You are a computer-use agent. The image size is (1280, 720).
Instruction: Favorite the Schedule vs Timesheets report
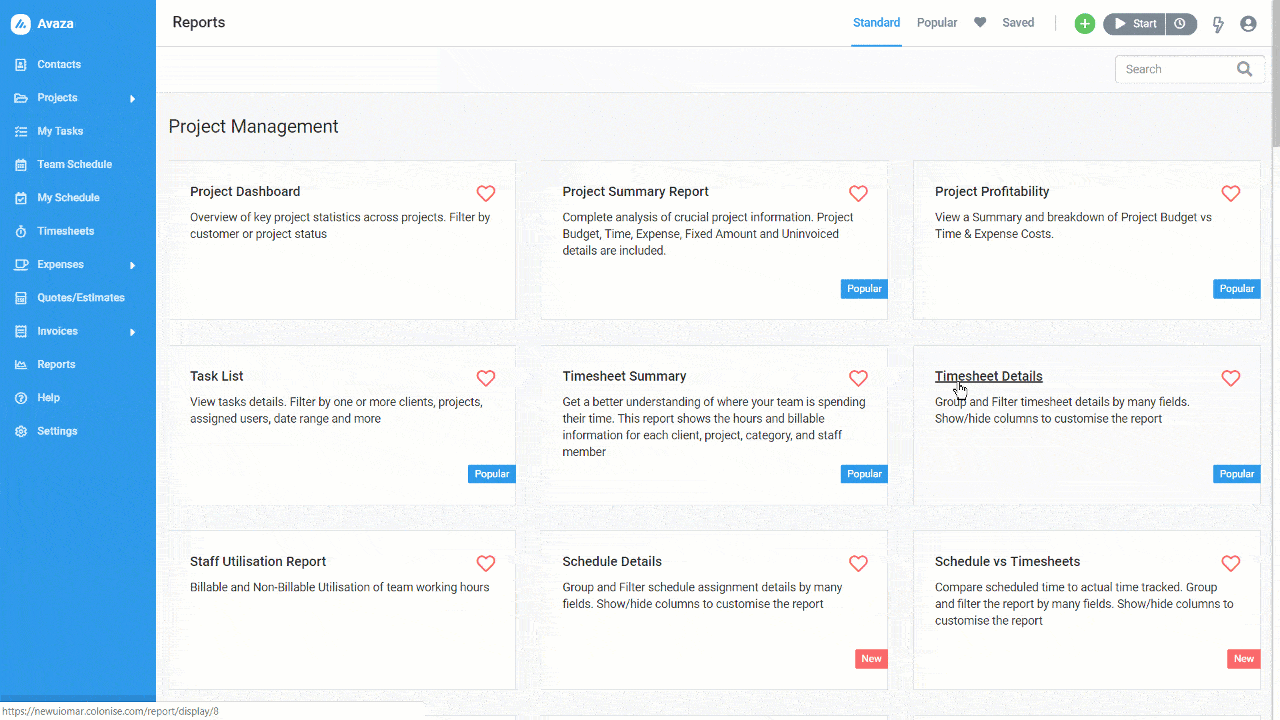(1230, 563)
